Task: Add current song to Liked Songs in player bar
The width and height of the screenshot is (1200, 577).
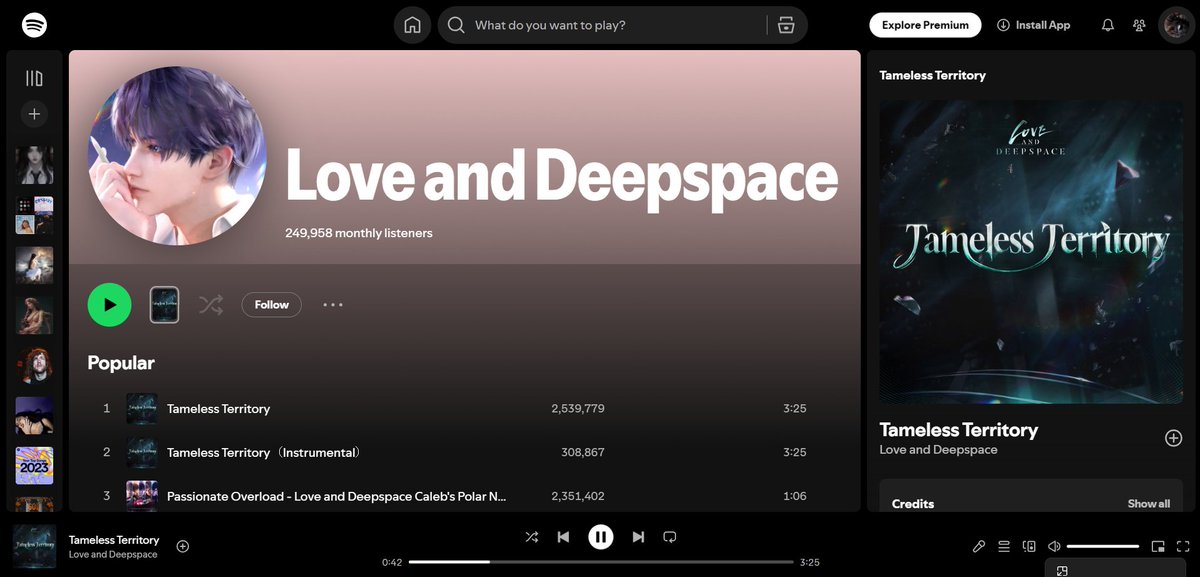Action: 183,546
